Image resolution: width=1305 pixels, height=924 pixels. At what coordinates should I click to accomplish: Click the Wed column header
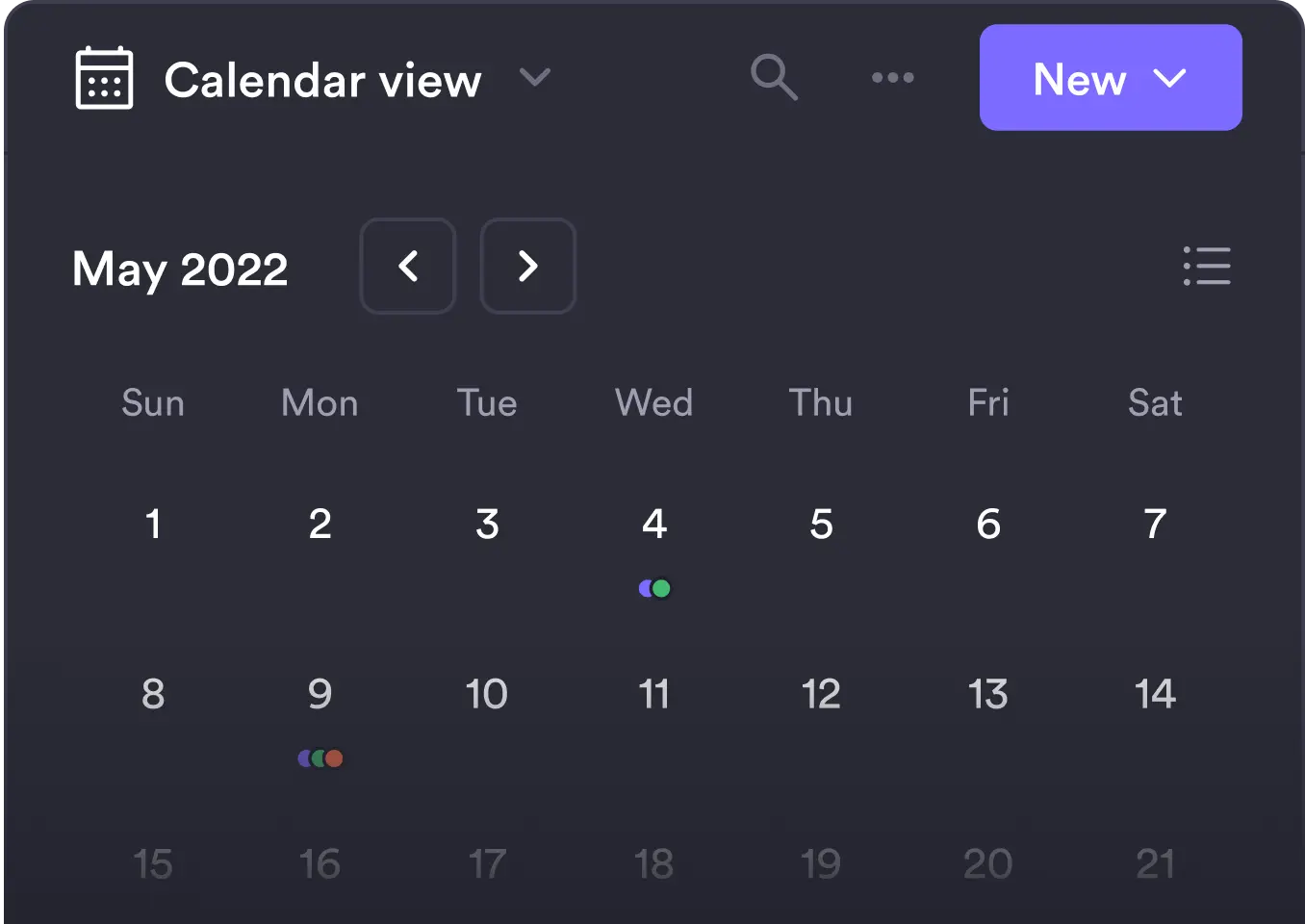coord(654,403)
